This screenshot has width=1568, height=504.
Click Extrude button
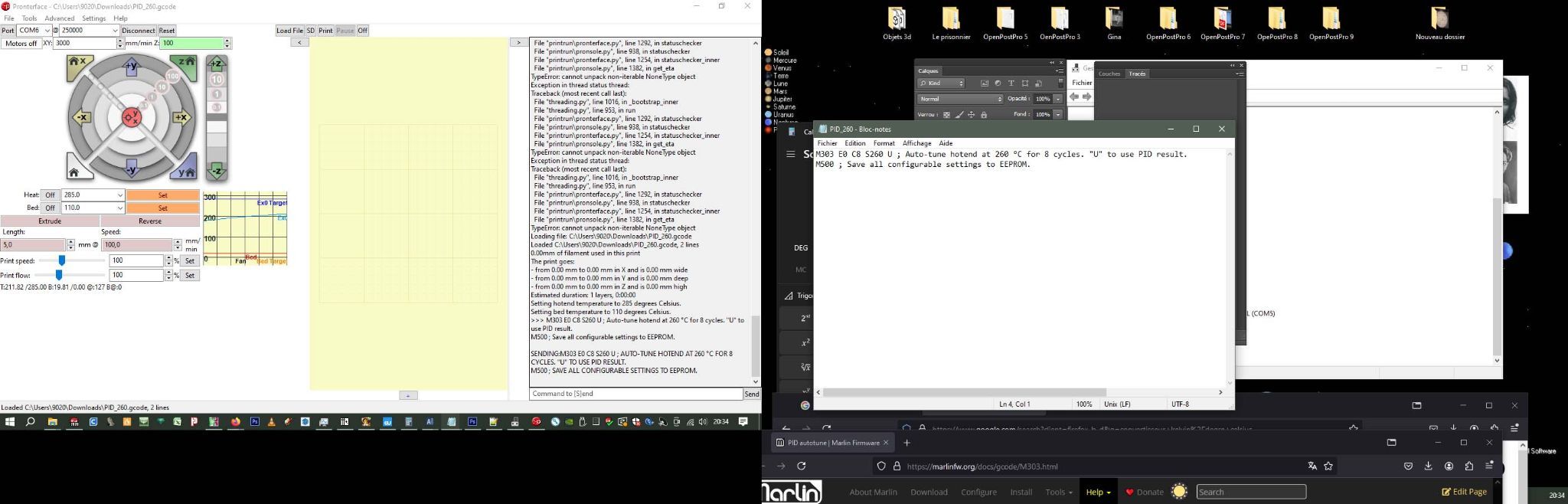coord(50,221)
